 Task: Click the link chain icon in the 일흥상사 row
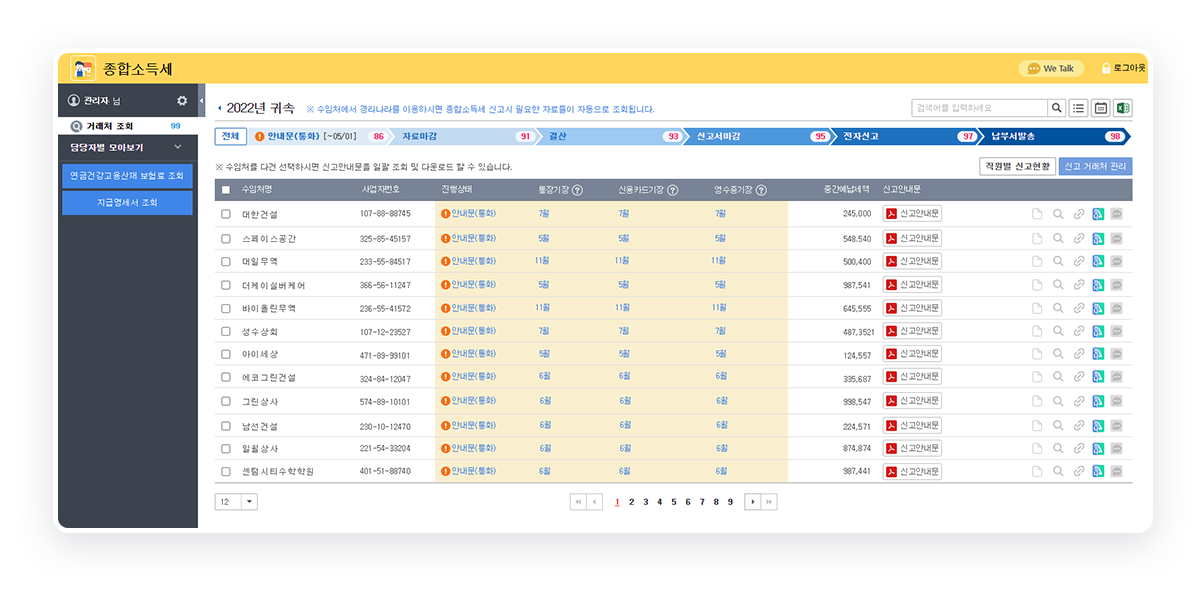pyautogui.click(x=1078, y=448)
